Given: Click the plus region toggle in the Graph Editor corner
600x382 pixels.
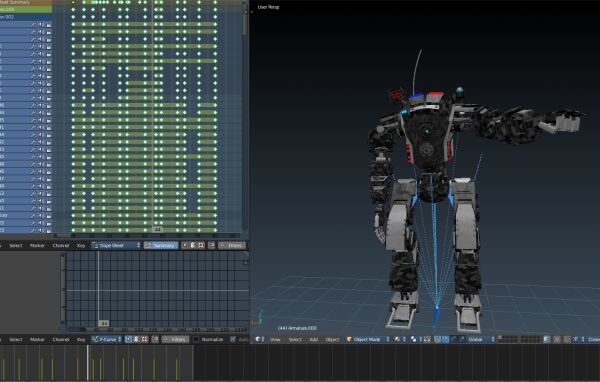Looking at the screenshot, I should tap(246, 263).
